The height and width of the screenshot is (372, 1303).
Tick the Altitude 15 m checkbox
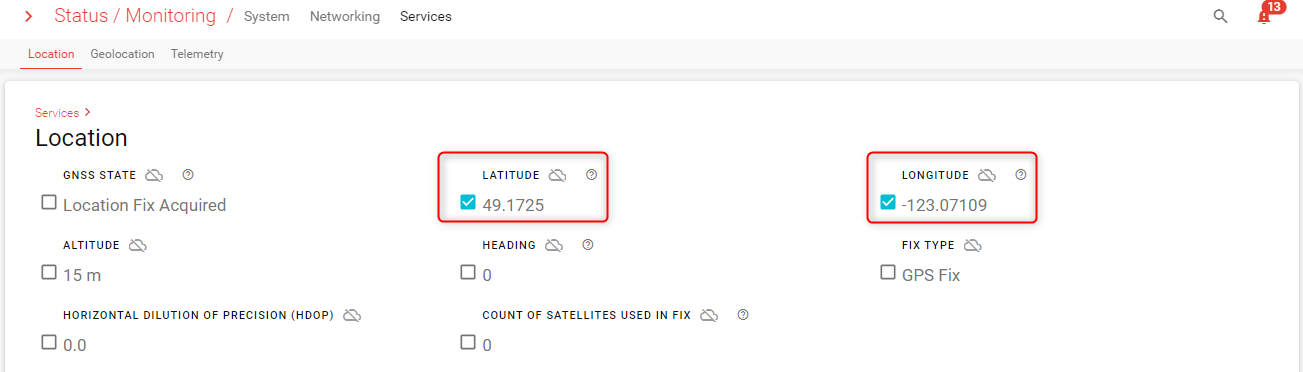[49, 272]
